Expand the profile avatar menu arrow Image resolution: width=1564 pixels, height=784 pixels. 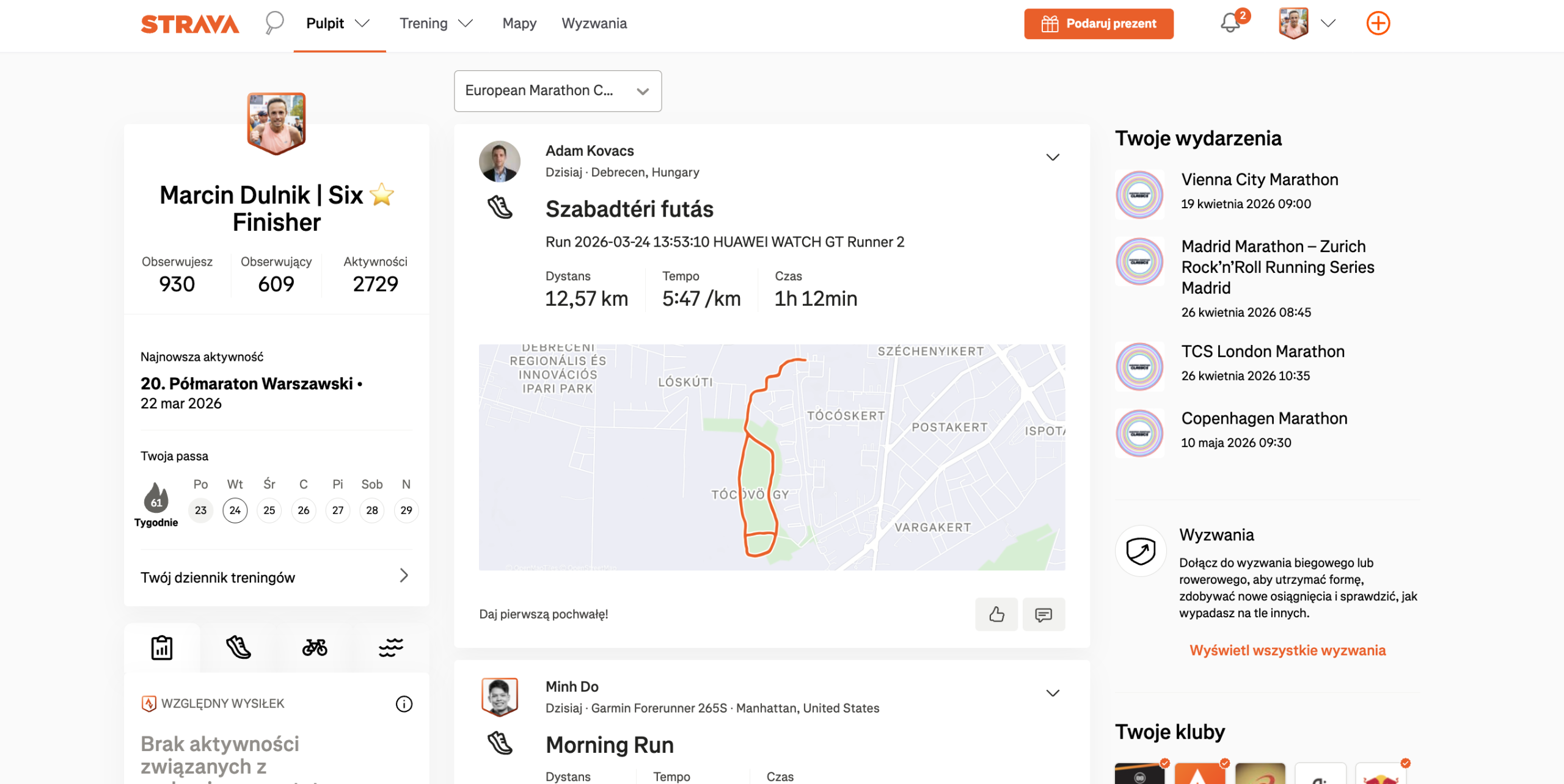pyautogui.click(x=1328, y=23)
